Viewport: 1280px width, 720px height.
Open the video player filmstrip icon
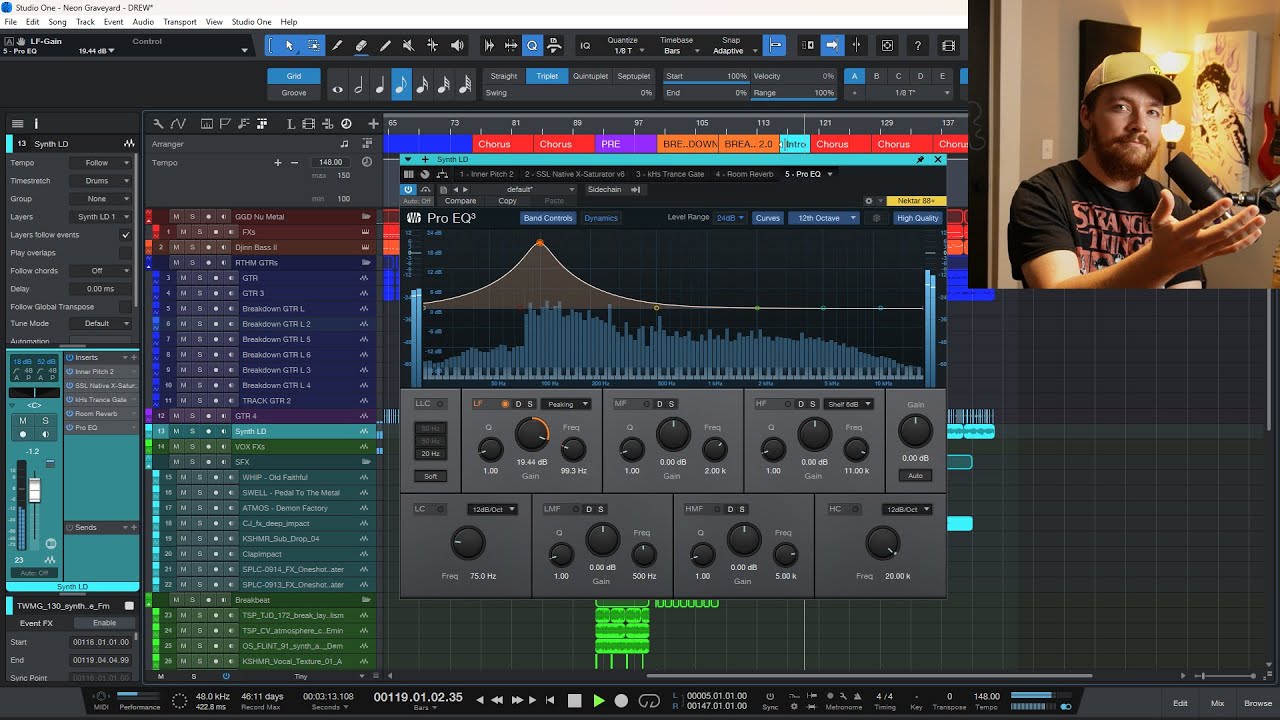[x=948, y=46]
